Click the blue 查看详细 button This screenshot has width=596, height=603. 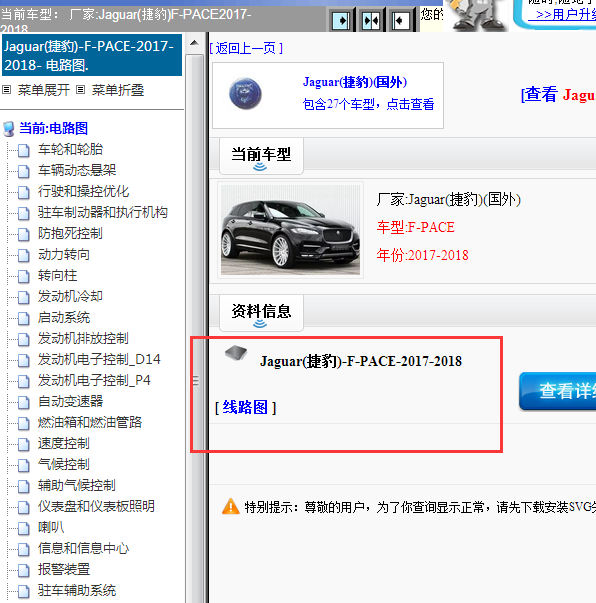(558, 391)
